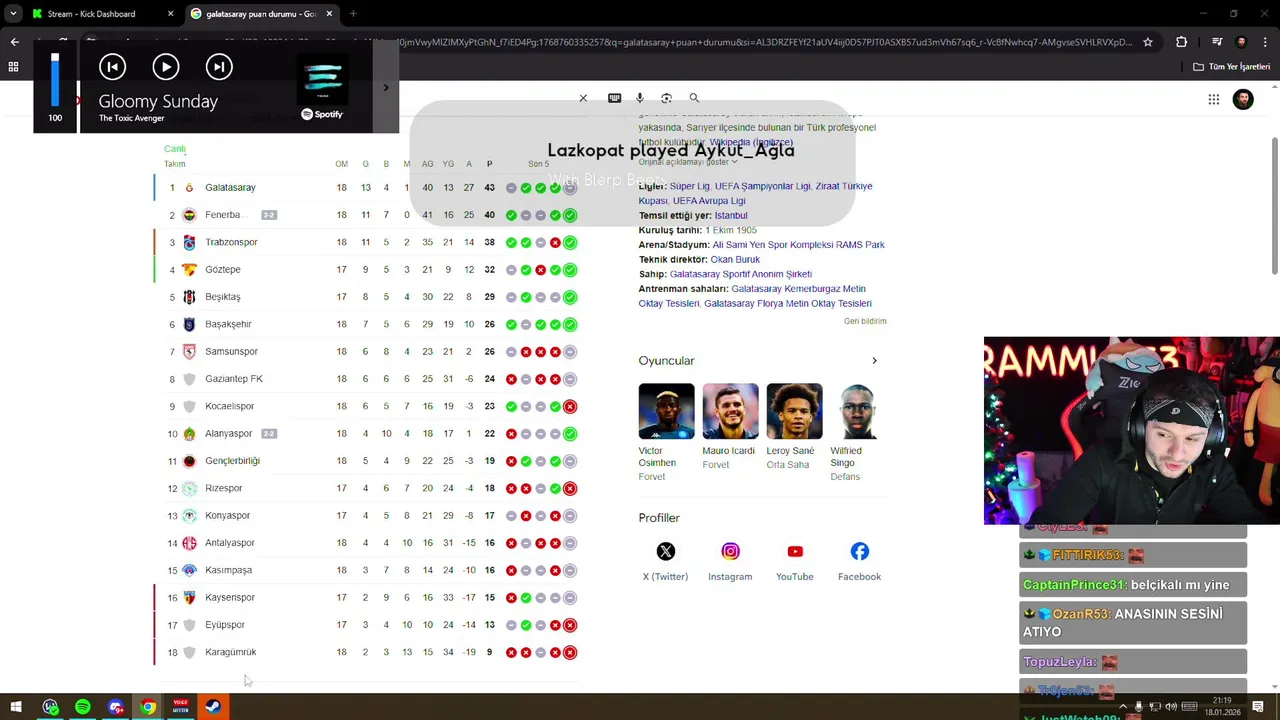Play the Spotify track Gloomy Sunday

166,67
